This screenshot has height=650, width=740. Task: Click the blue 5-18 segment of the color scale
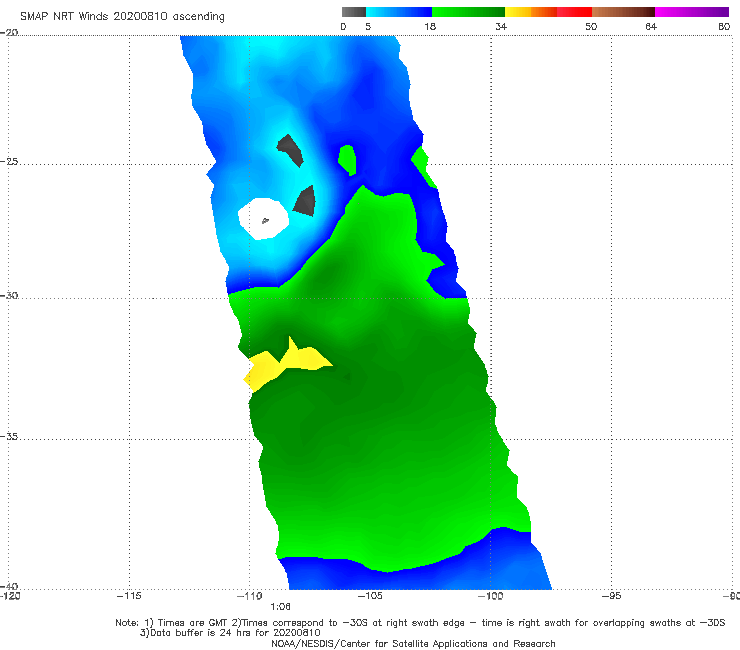(399, 12)
